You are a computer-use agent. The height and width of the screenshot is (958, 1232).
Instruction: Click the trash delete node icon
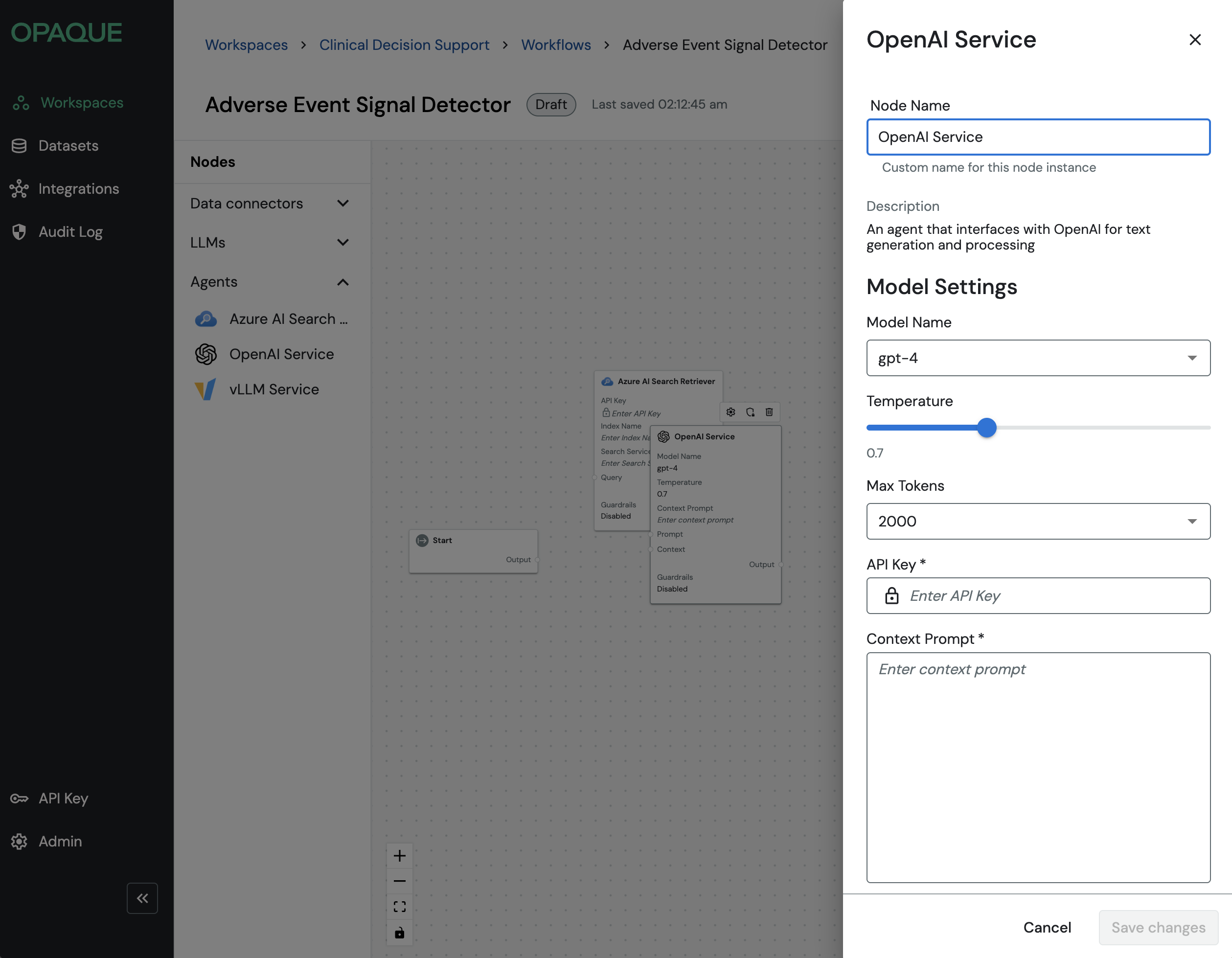(769, 412)
